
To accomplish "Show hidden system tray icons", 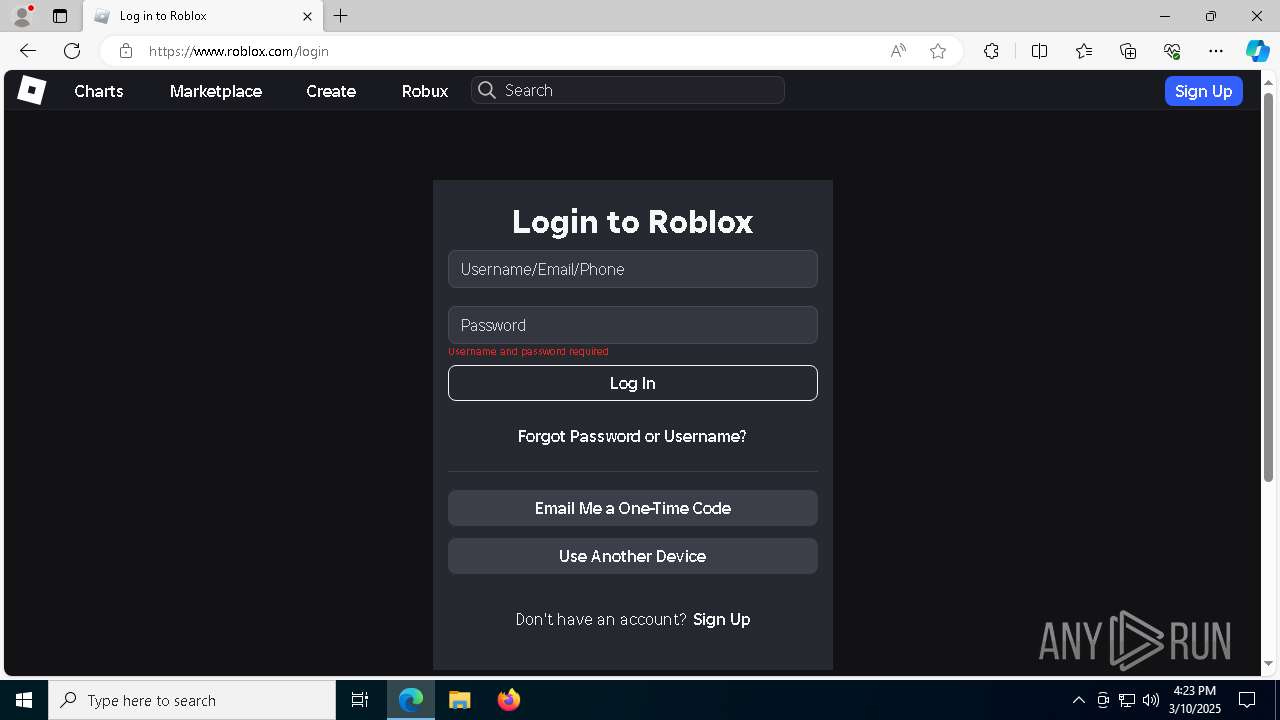I will point(1079,700).
